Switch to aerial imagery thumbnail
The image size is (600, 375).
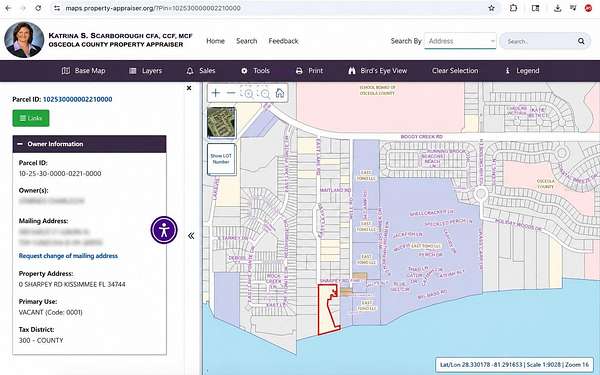tap(222, 122)
